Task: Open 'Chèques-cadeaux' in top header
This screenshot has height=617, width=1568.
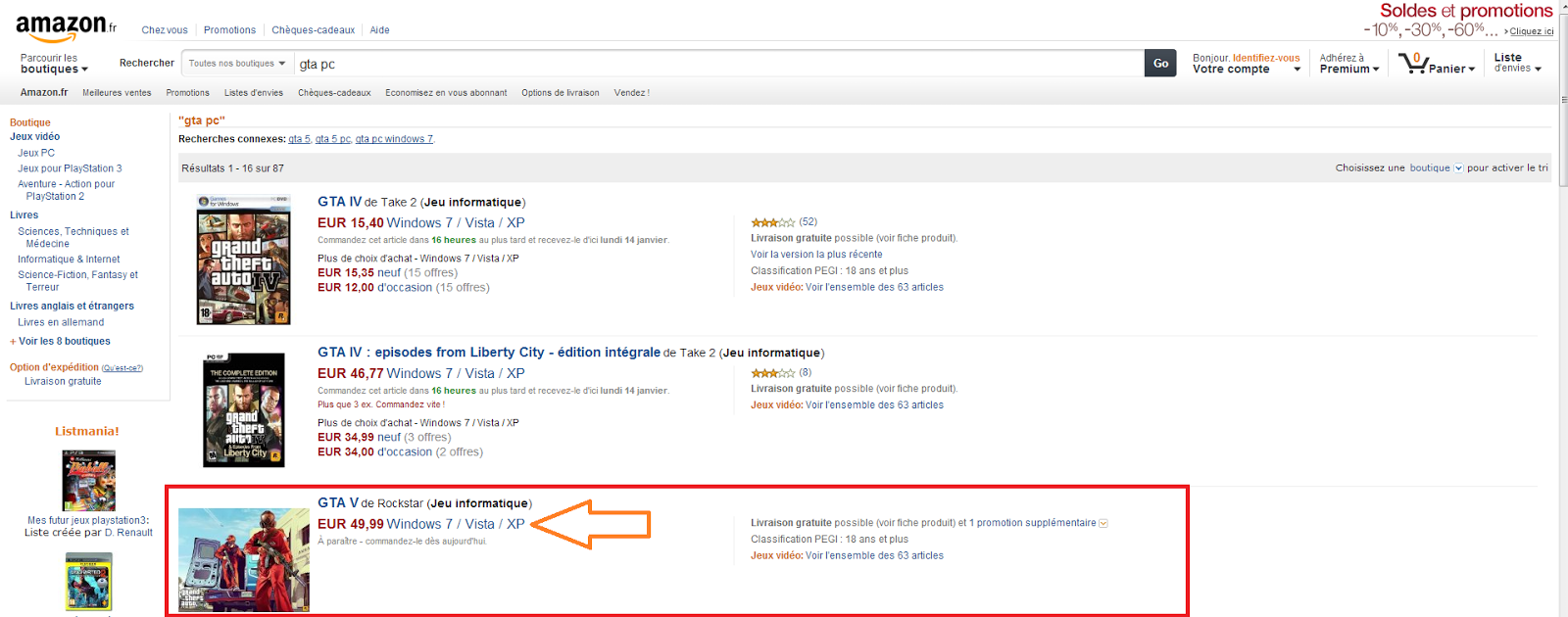Action: [x=314, y=30]
